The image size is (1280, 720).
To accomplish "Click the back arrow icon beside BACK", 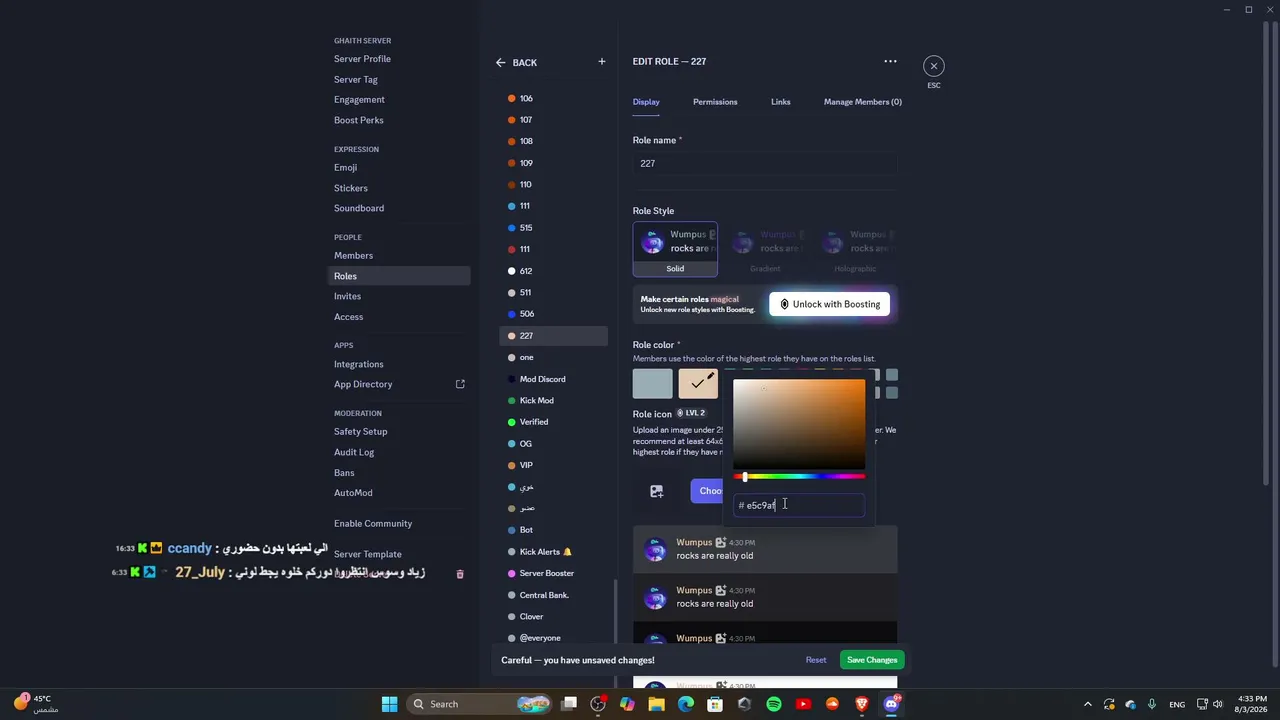I will (501, 62).
